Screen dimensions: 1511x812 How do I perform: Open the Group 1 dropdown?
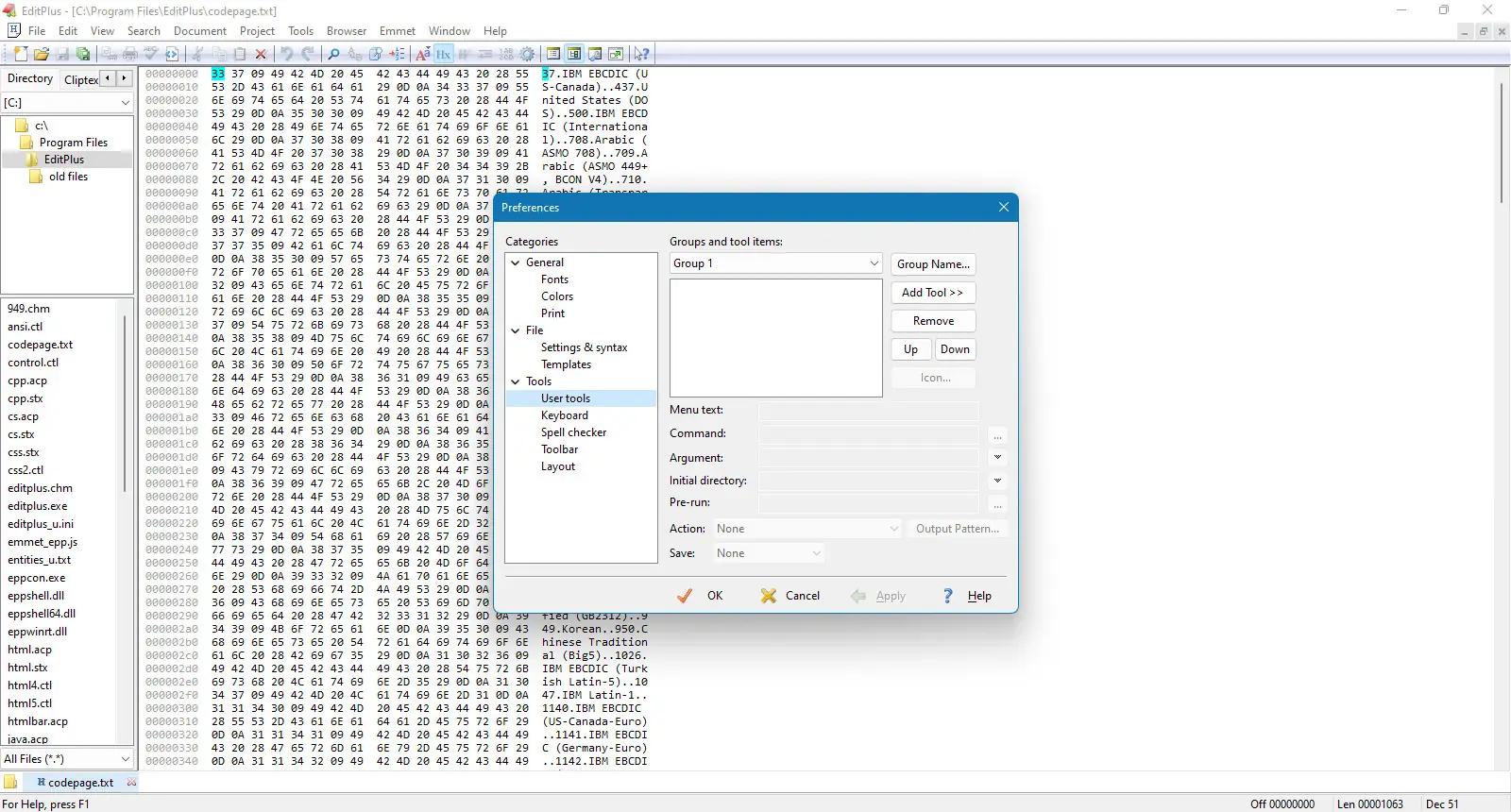click(874, 263)
